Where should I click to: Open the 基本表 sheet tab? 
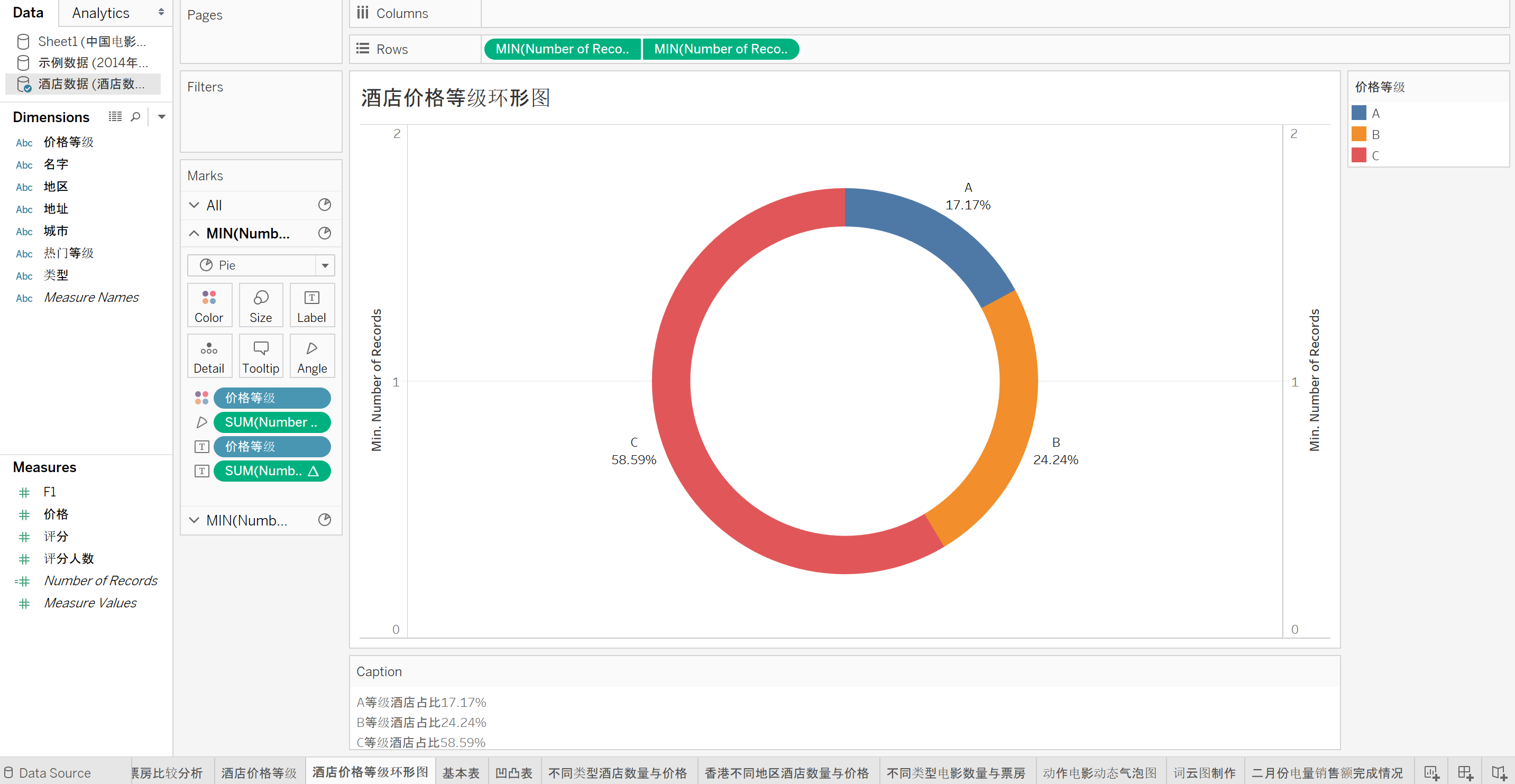[461, 772]
